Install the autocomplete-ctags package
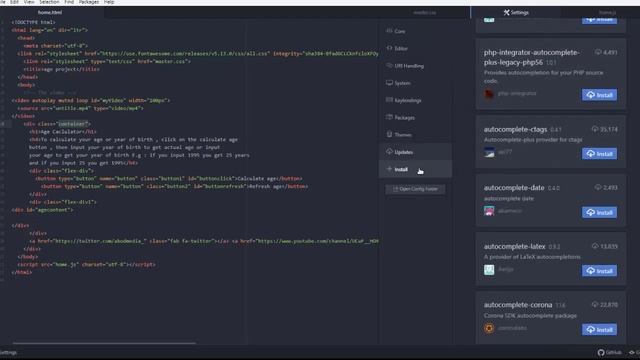 (x=599, y=153)
